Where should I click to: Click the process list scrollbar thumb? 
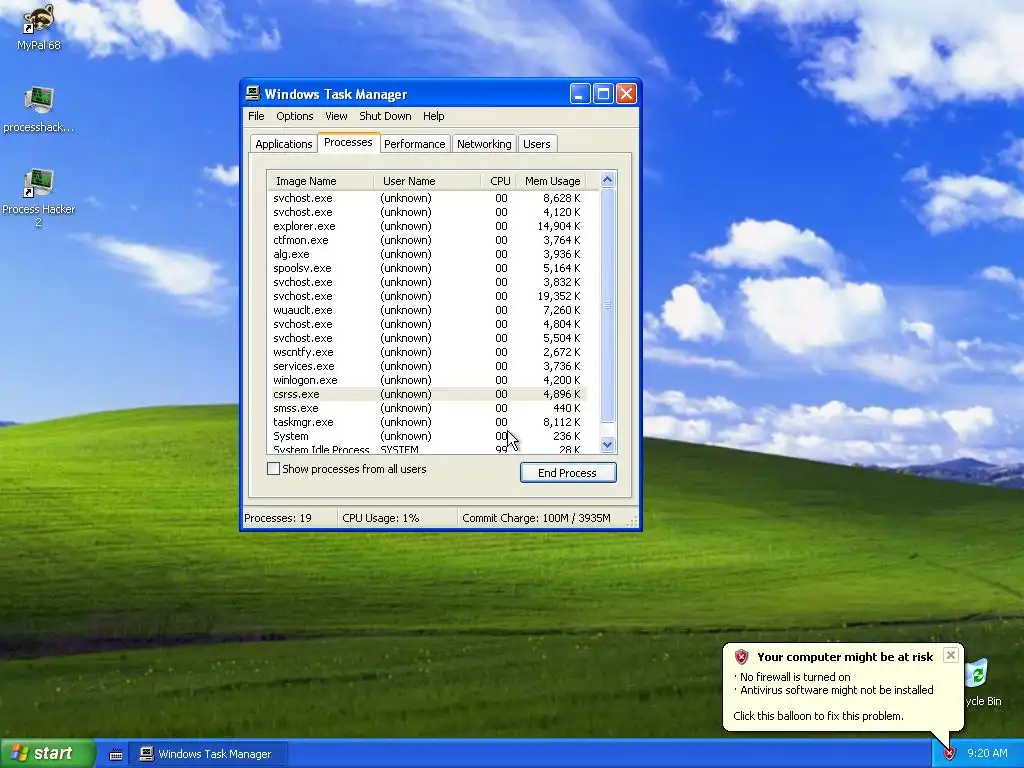pyautogui.click(x=607, y=306)
